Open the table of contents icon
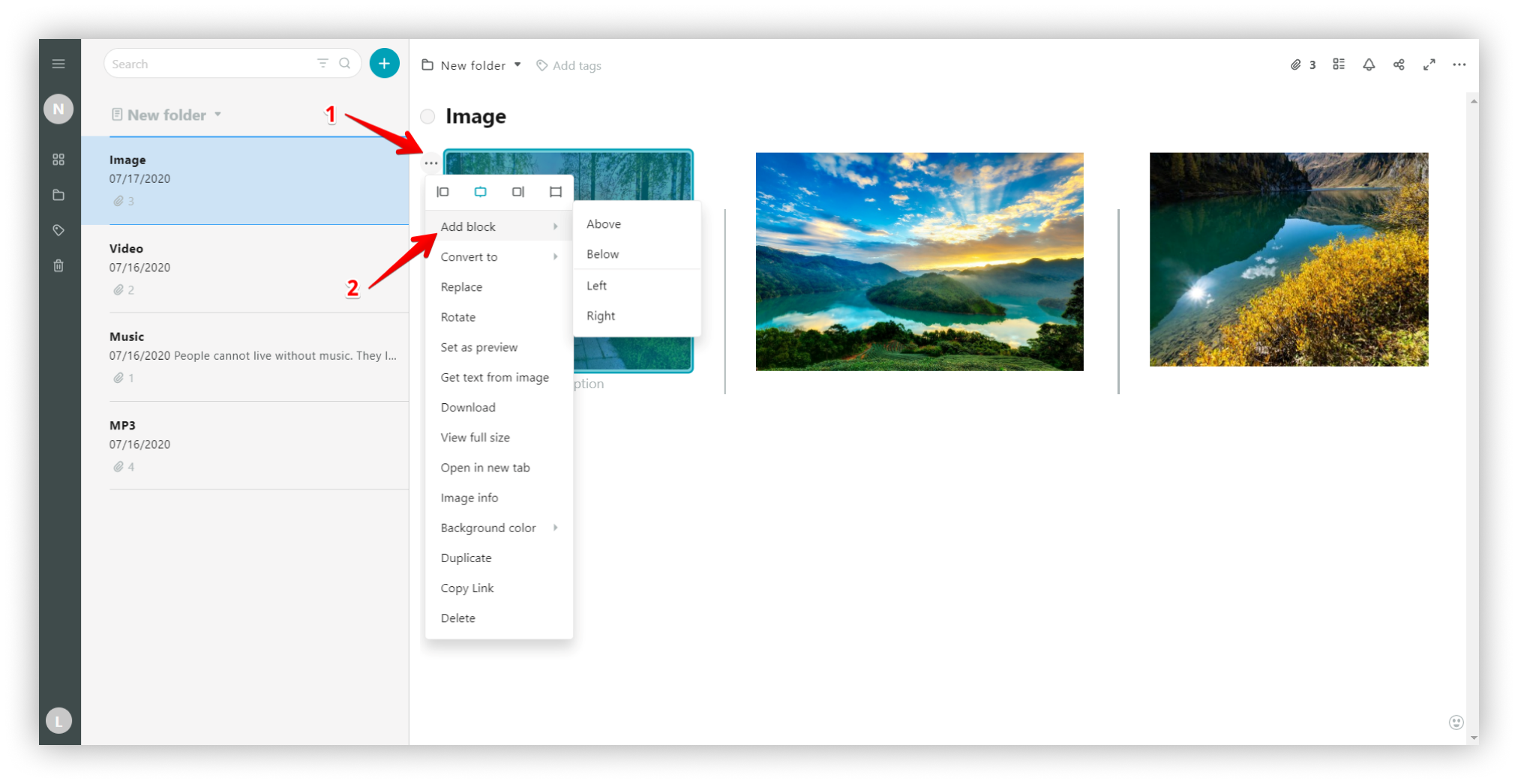This screenshot has width=1518, height=784. tap(1339, 64)
